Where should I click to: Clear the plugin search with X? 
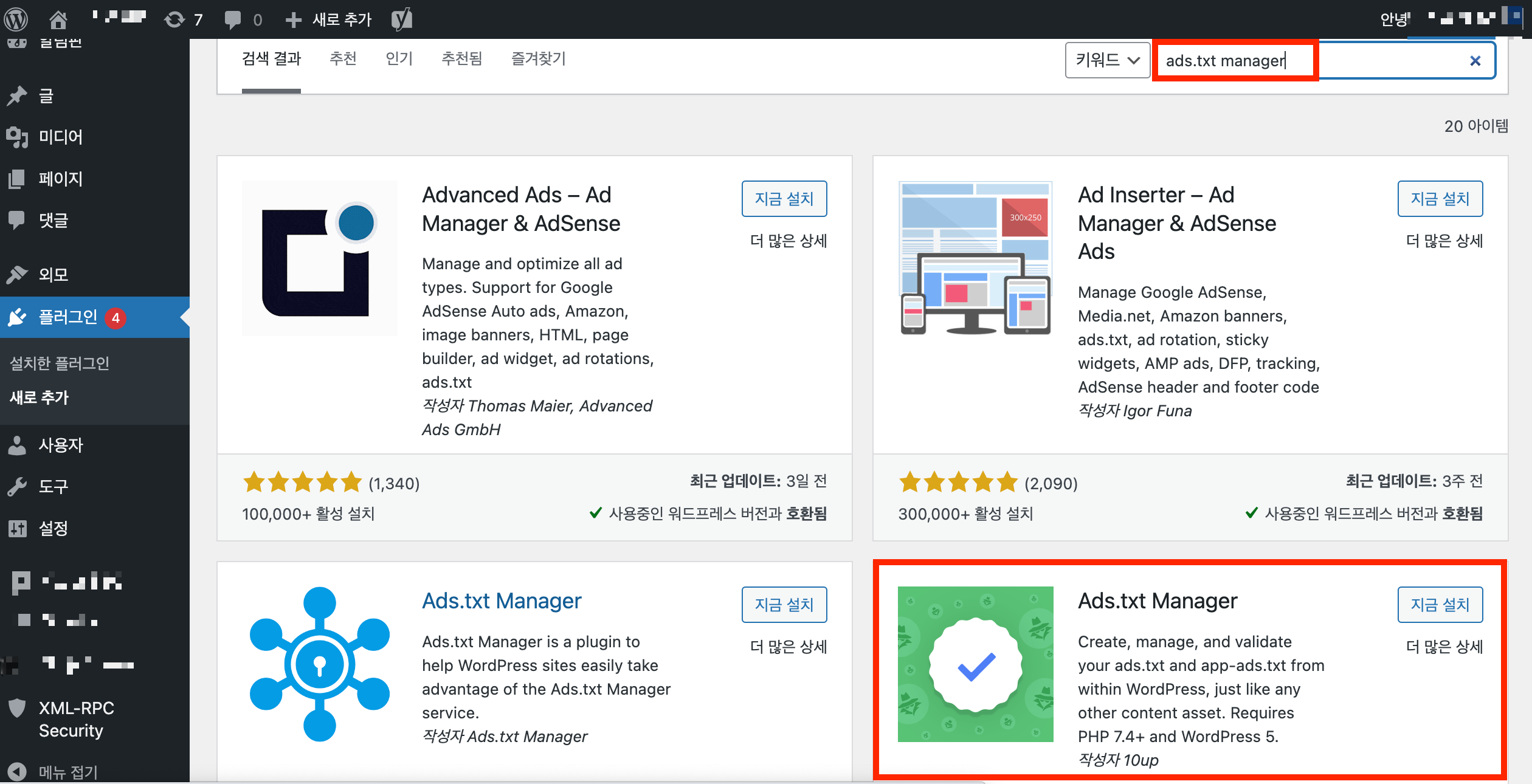pos(1475,61)
